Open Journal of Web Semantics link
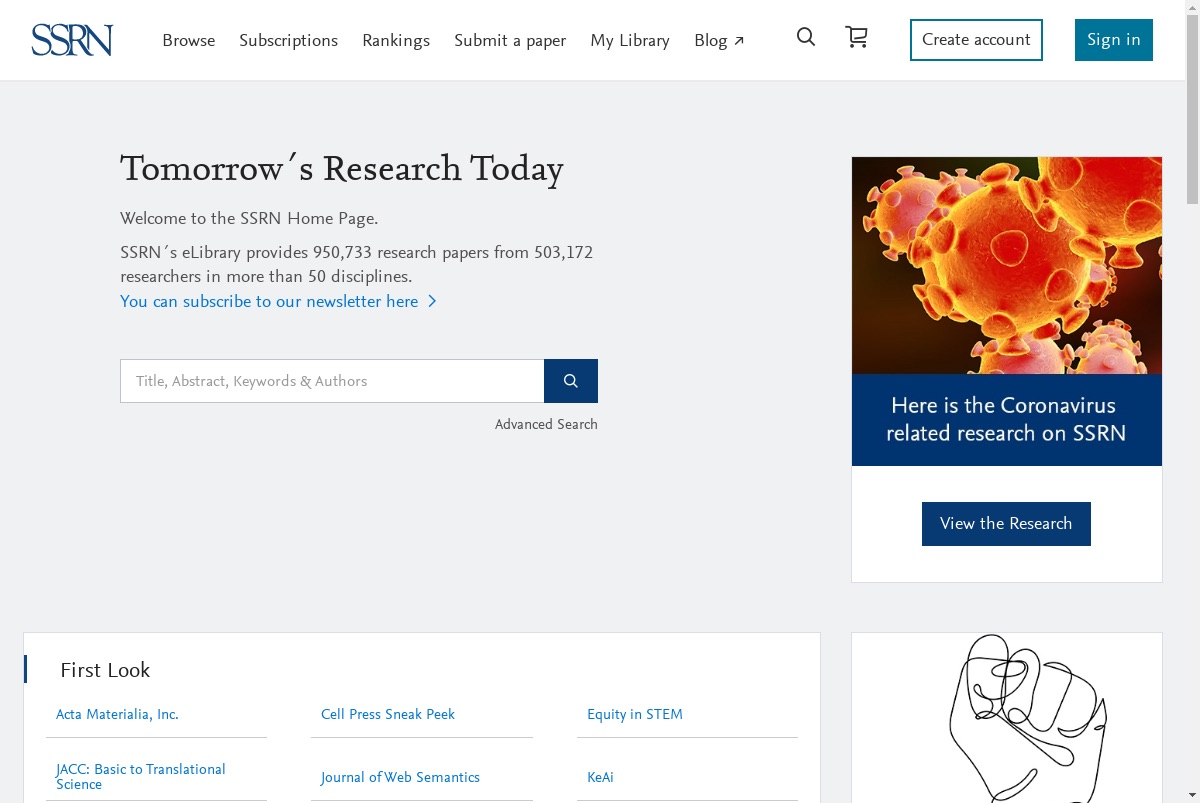 [400, 777]
